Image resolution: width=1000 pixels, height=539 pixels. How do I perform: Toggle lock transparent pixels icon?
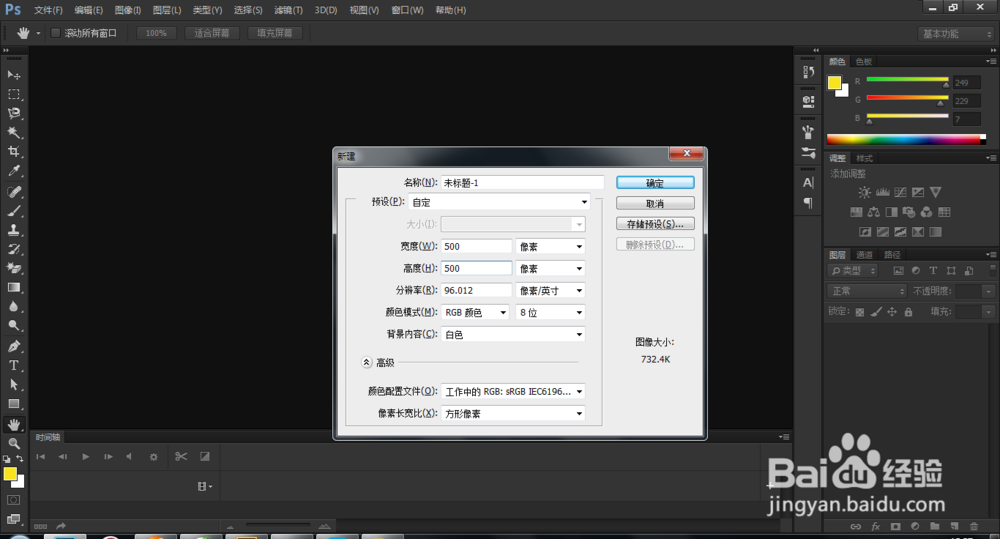pyautogui.click(x=860, y=312)
